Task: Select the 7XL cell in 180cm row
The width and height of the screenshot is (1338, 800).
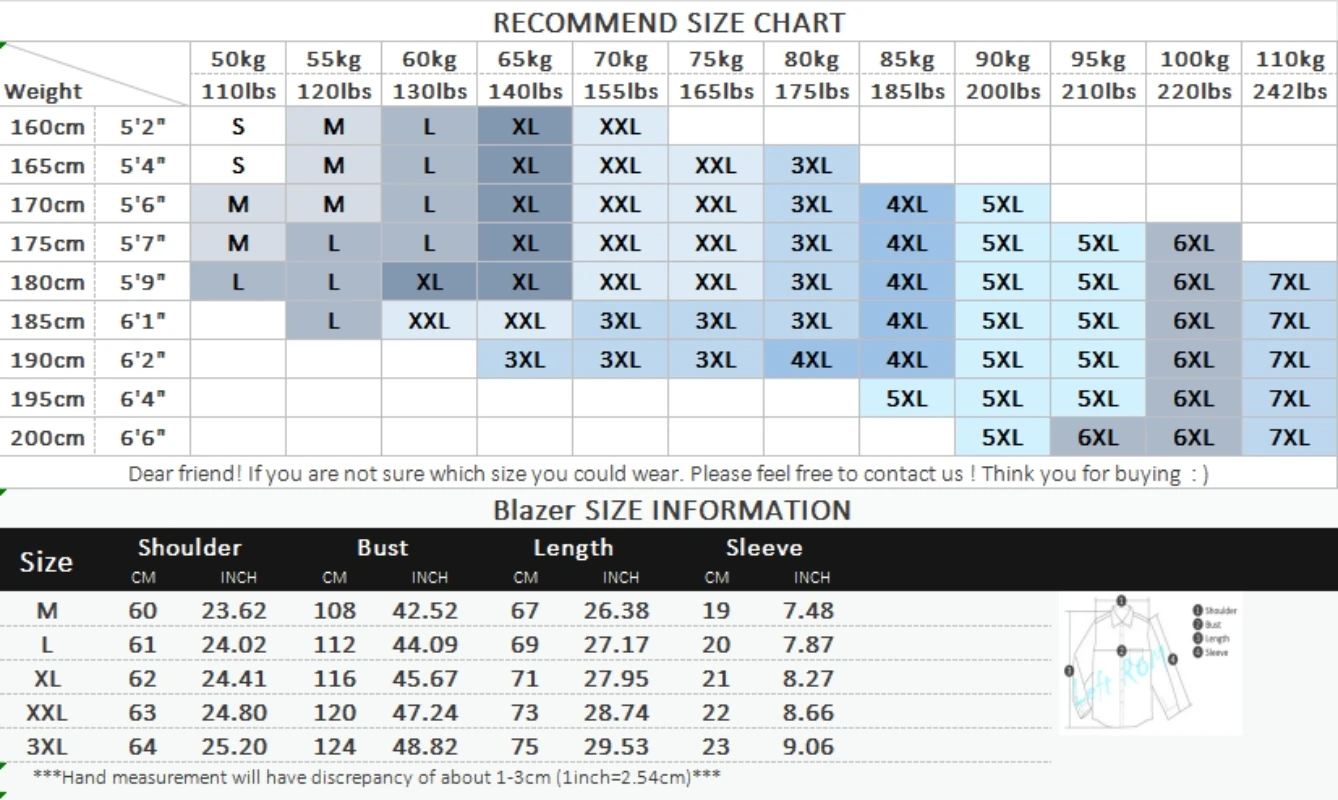Action: pos(1290,282)
